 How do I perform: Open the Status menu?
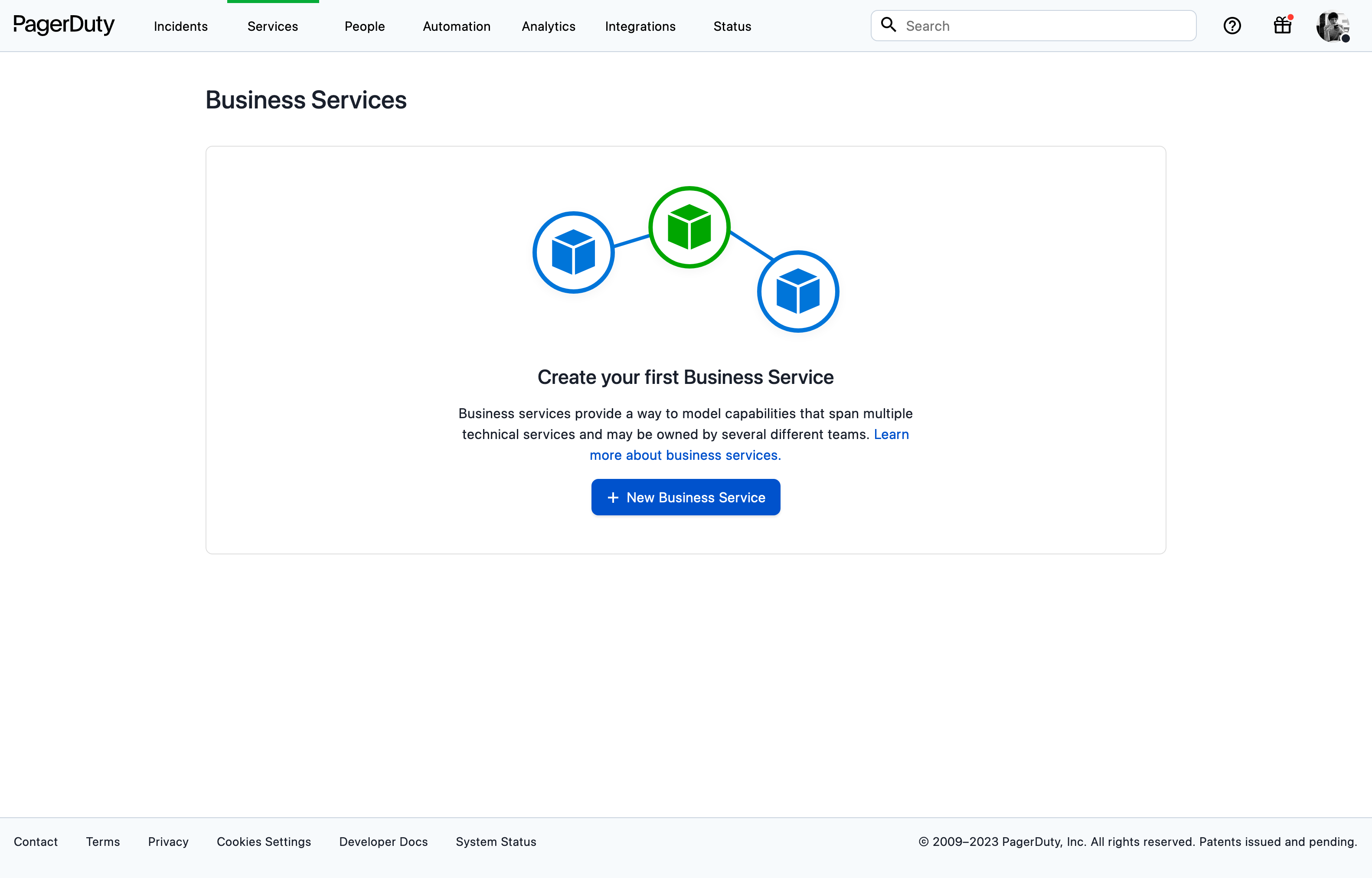pos(732,26)
